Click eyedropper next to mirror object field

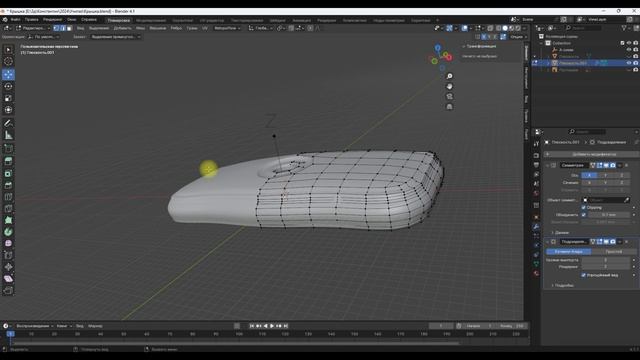[627, 200]
